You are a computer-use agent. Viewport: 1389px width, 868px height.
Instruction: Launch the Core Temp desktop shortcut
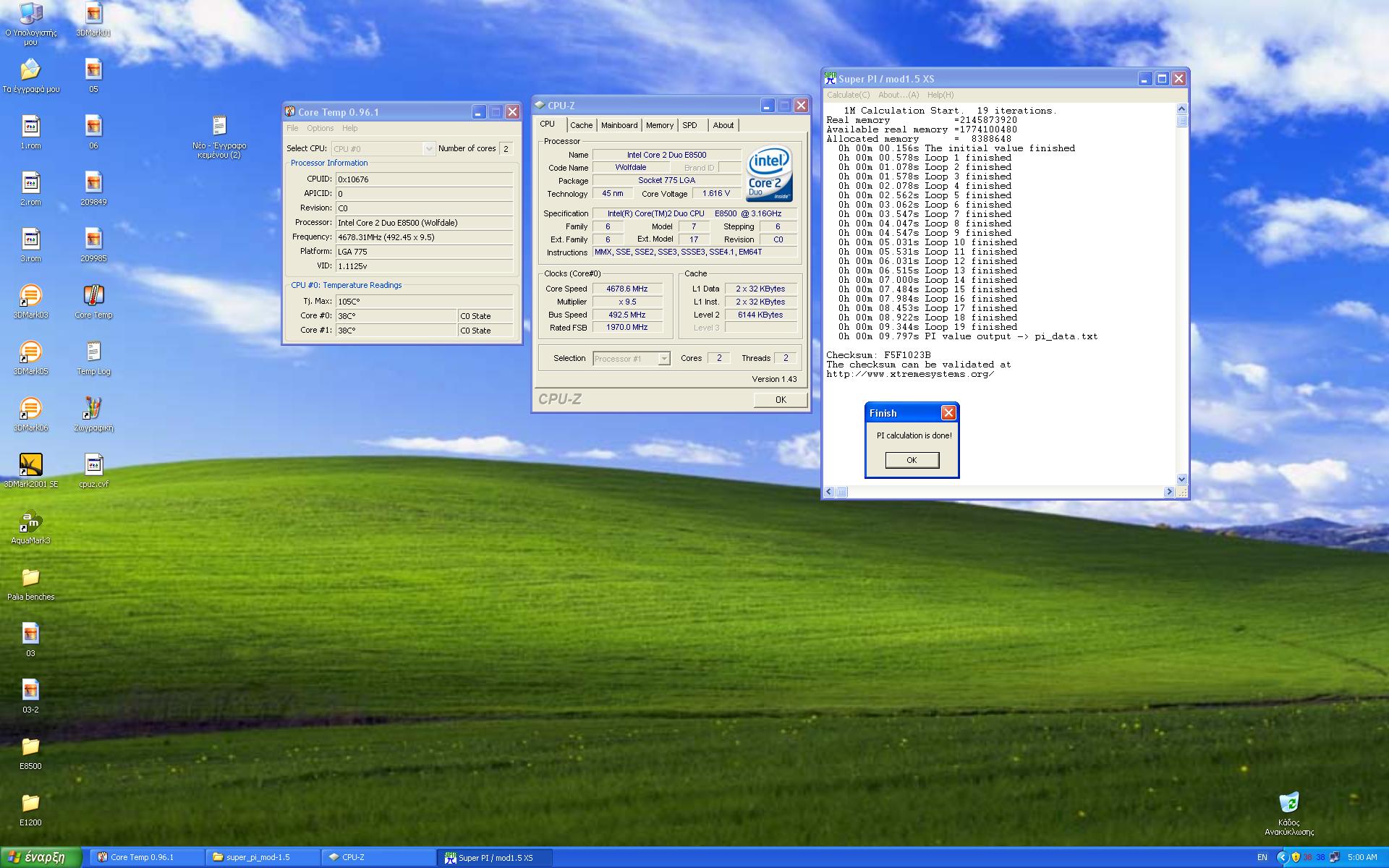[93, 302]
